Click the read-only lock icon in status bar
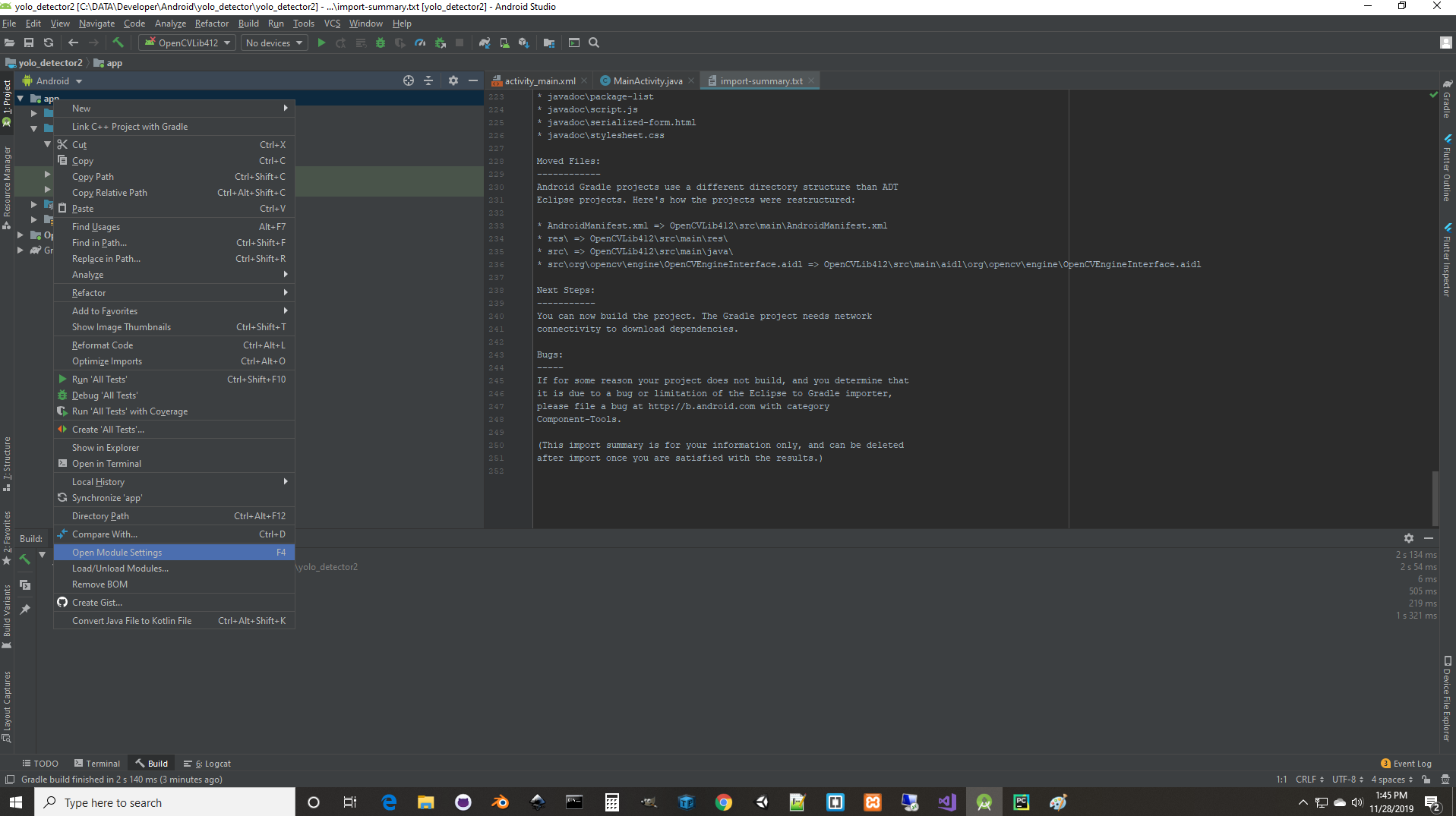The height and width of the screenshot is (816, 1456). [1426, 780]
